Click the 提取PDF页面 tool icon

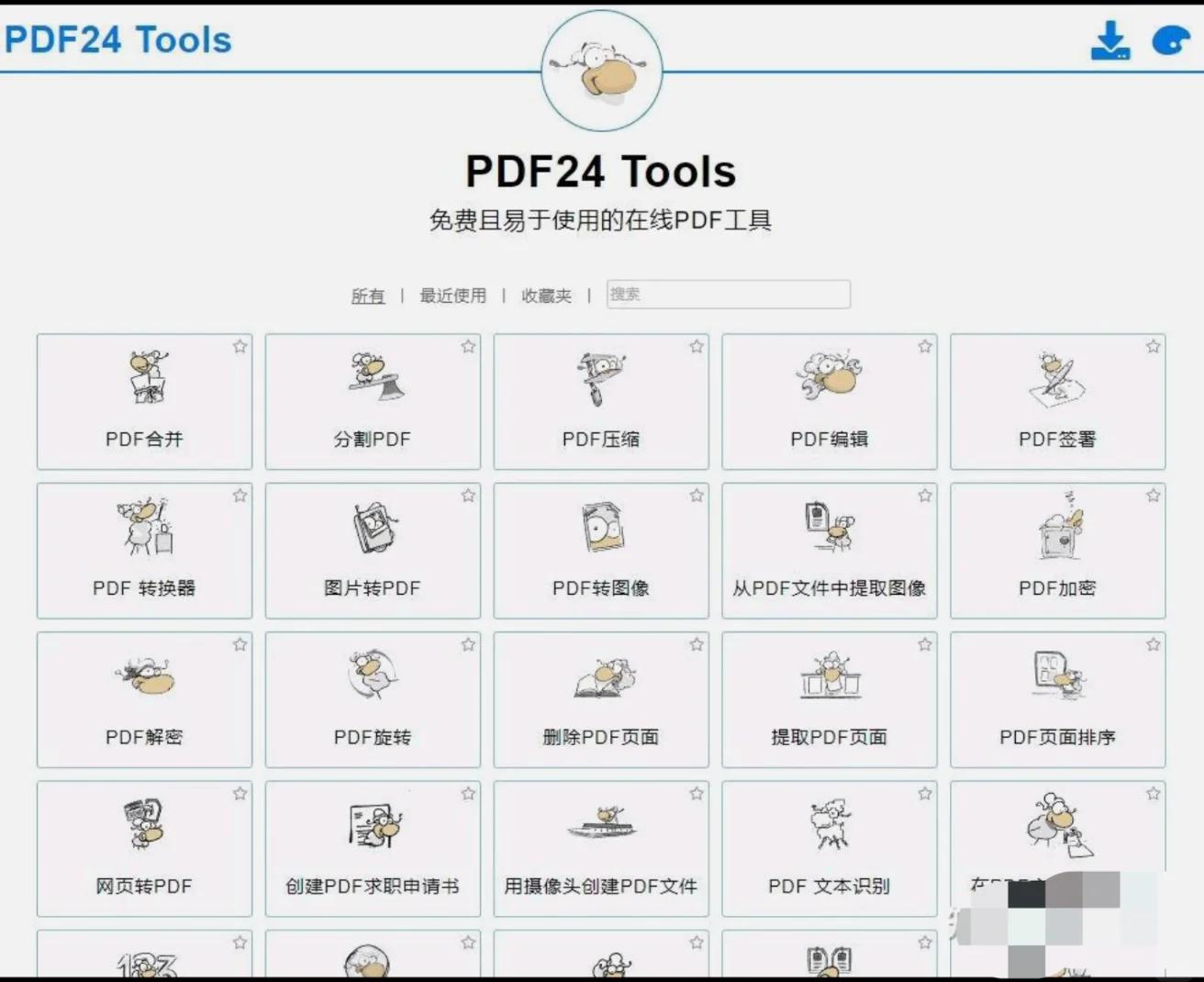(830, 675)
